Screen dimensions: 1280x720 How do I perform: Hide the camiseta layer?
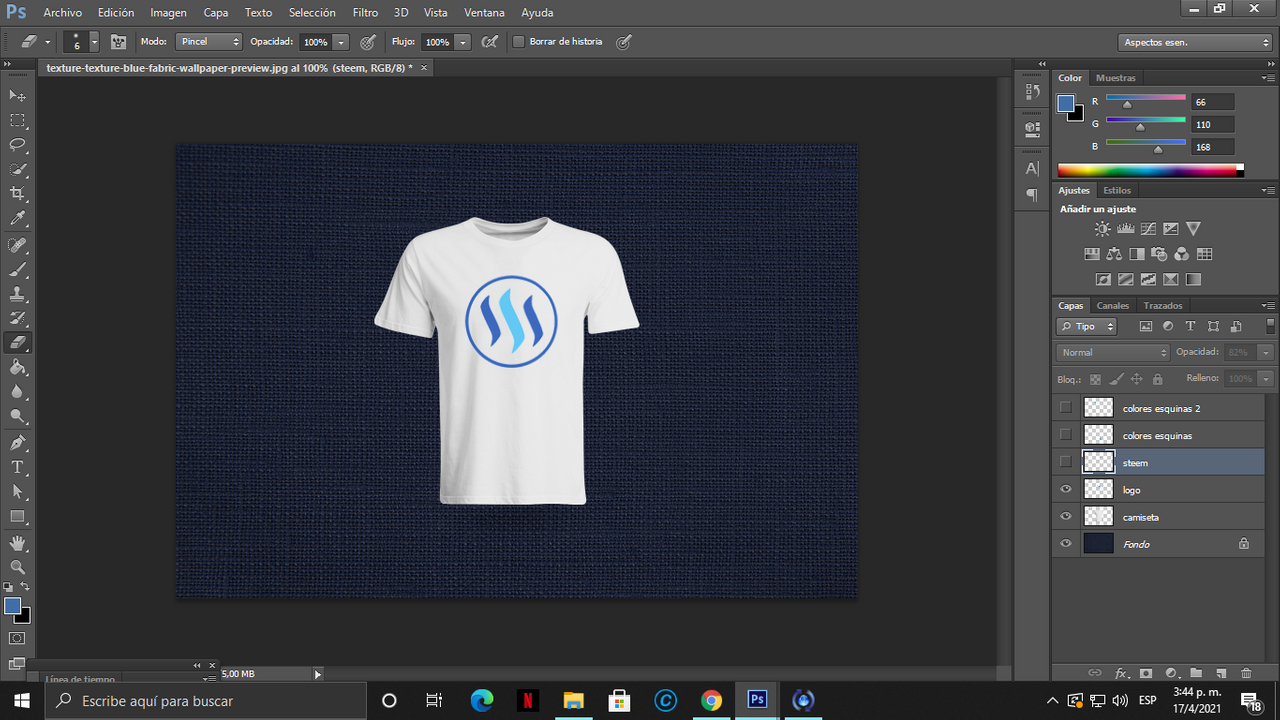click(x=1066, y=516)
